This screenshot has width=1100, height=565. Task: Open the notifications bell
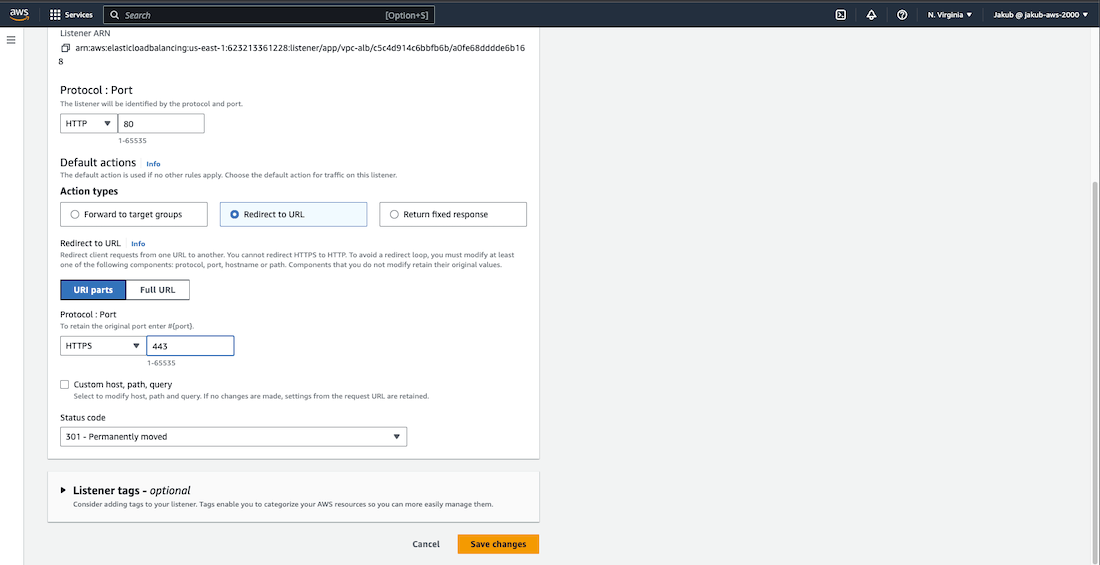[871, 15]
